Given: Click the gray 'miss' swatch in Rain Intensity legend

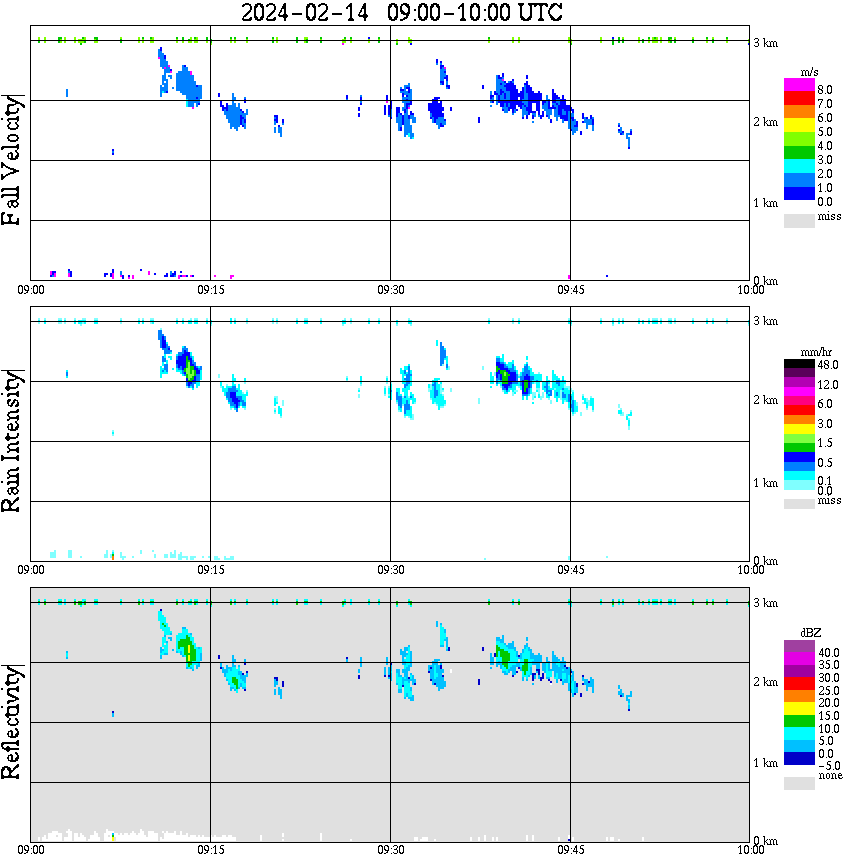Looking at the screenshot, I should point(799,504).
